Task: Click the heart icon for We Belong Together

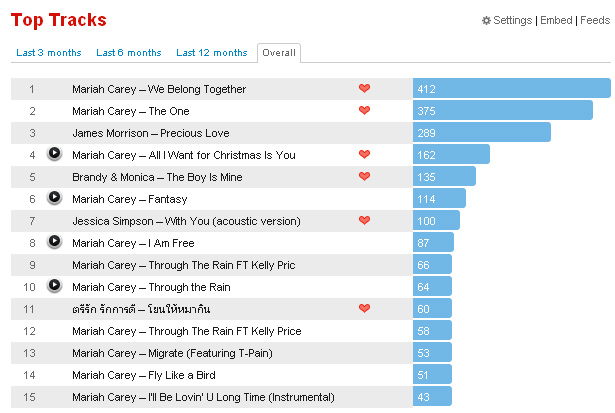Action: click(364, 88)
